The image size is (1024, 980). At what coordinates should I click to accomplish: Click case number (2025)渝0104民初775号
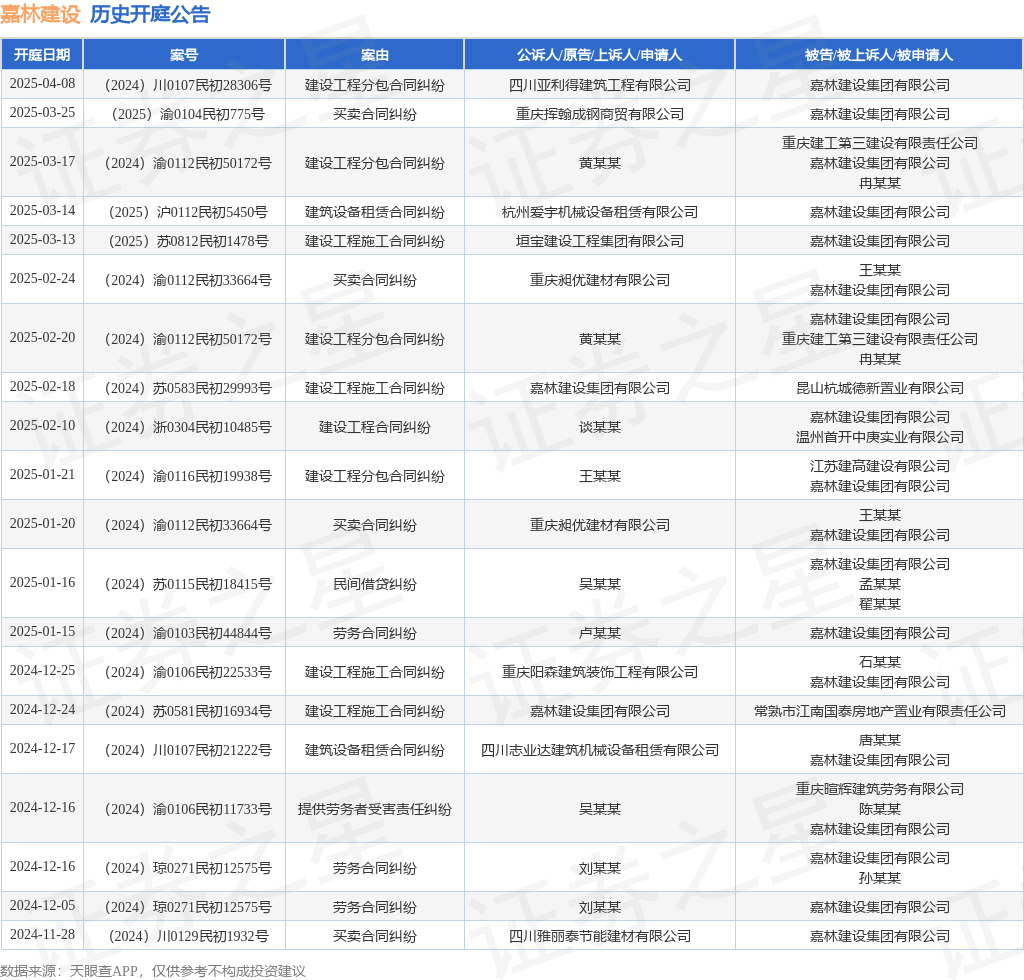tap(188, 114)
